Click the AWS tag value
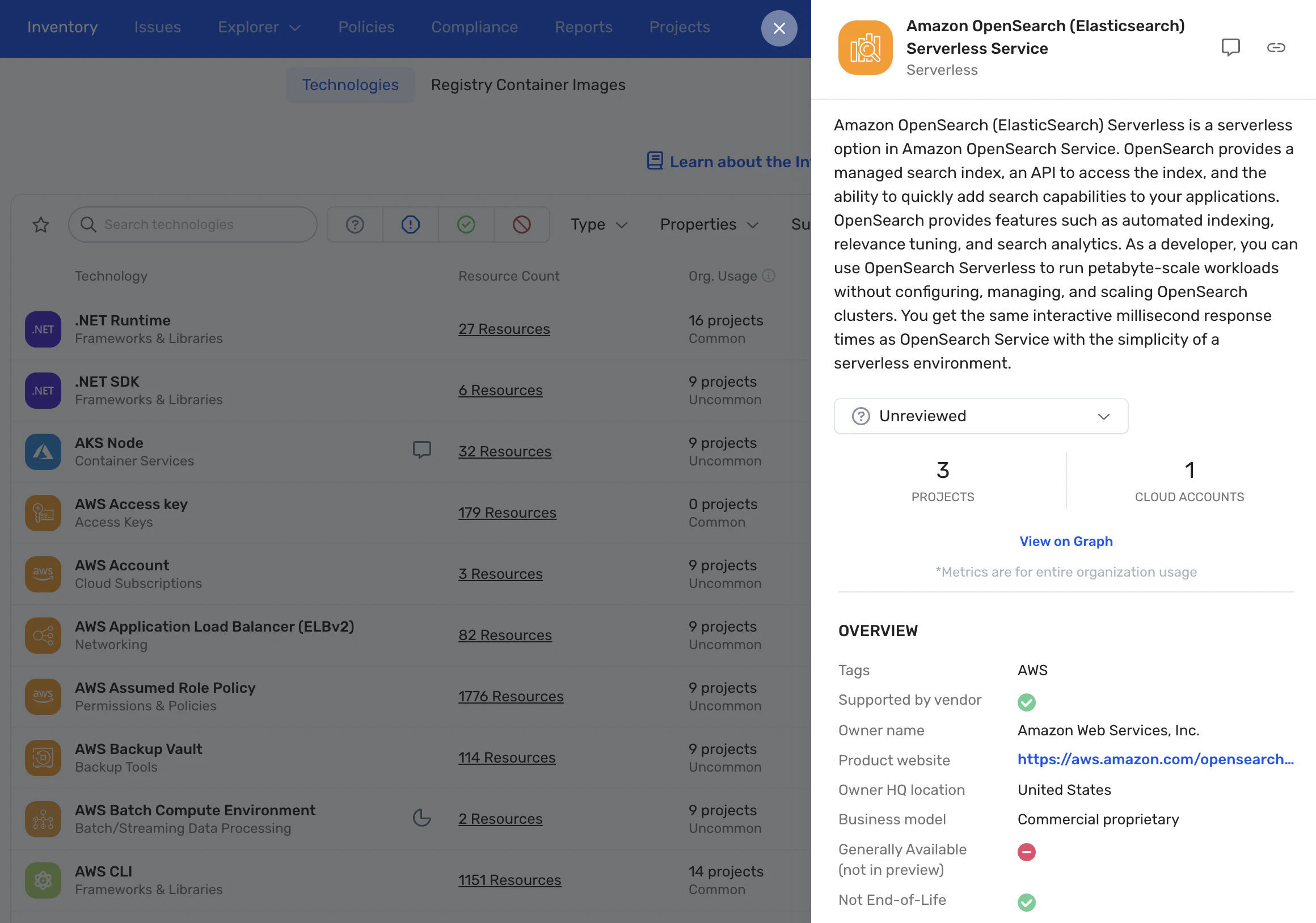Image resolution: width=1316 pixels, height=923 pixels. pos(1032,671)
